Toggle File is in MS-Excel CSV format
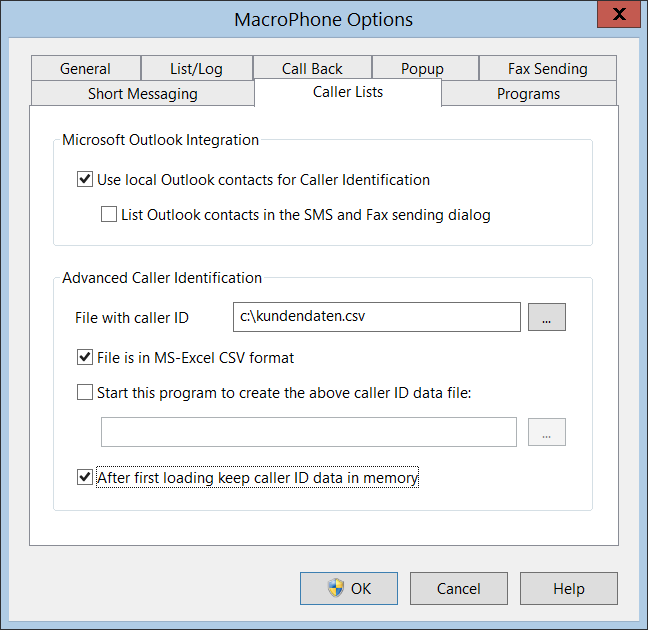This screenshot has height=630, width=648. tap(85, 357)
